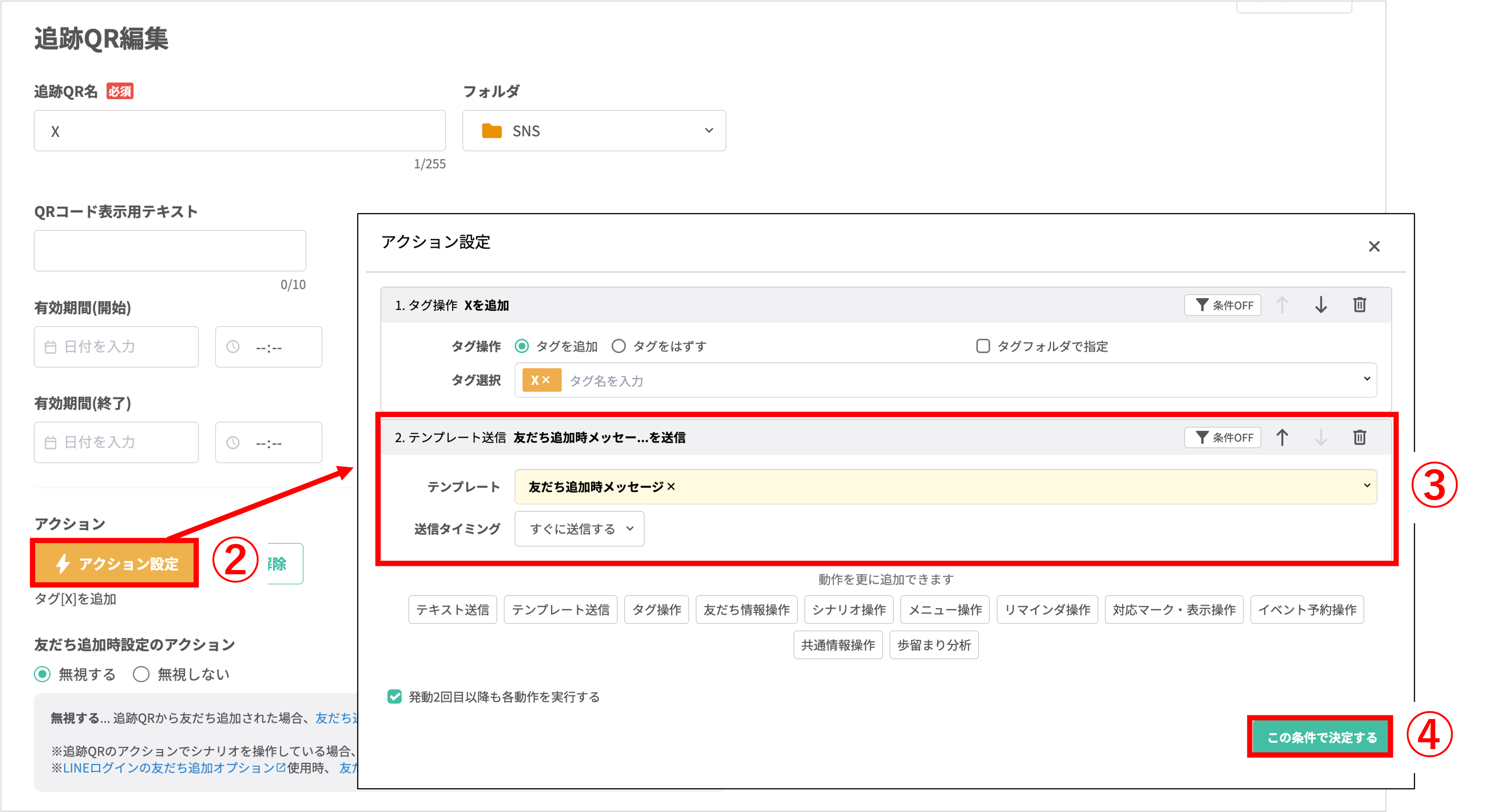Select タグをはずす radio option
The height and width of the screenshot is (812, 1490).
[x=618, y=346]
